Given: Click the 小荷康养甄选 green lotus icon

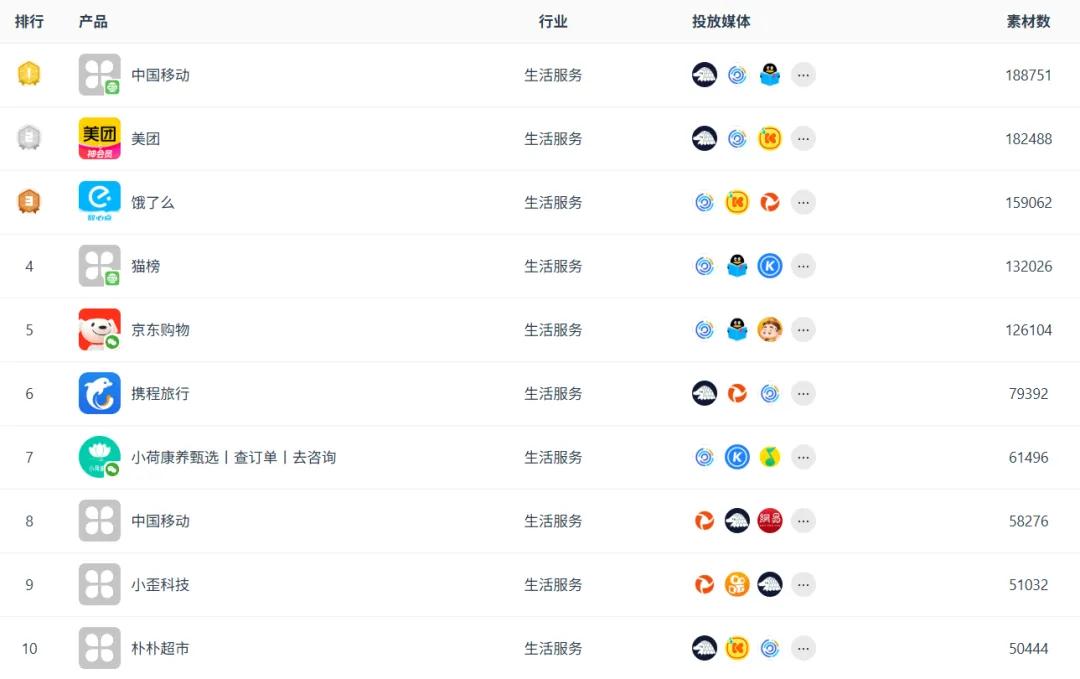Looking at the screenshot, I should (99, 457).
